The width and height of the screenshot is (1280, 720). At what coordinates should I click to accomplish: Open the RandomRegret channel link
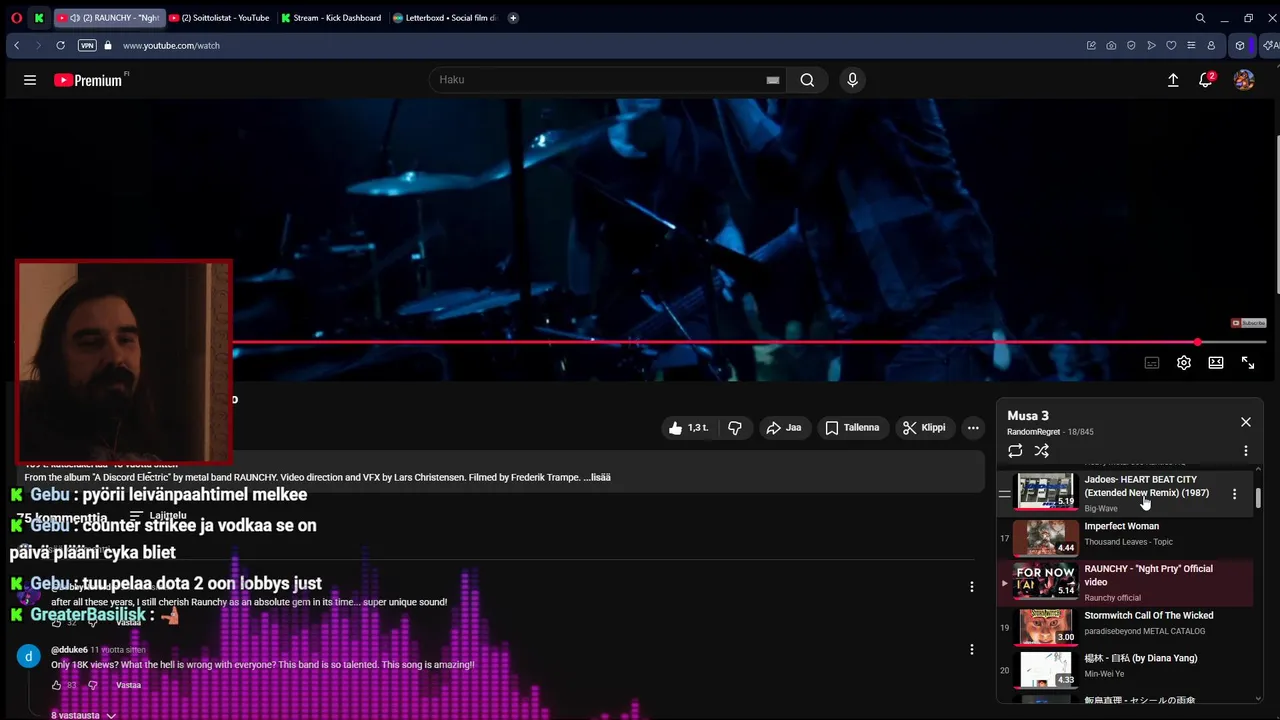click(x=1033, y=432)
